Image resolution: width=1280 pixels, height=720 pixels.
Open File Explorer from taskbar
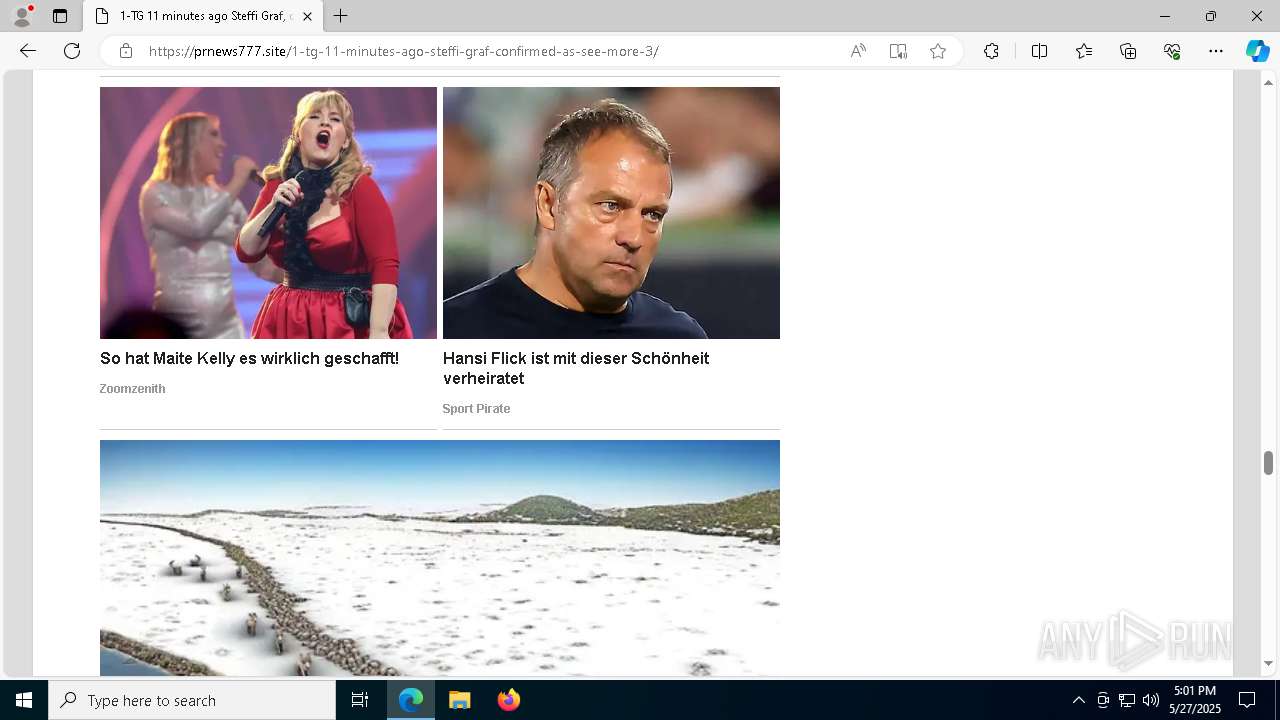(x=460, y=700)
